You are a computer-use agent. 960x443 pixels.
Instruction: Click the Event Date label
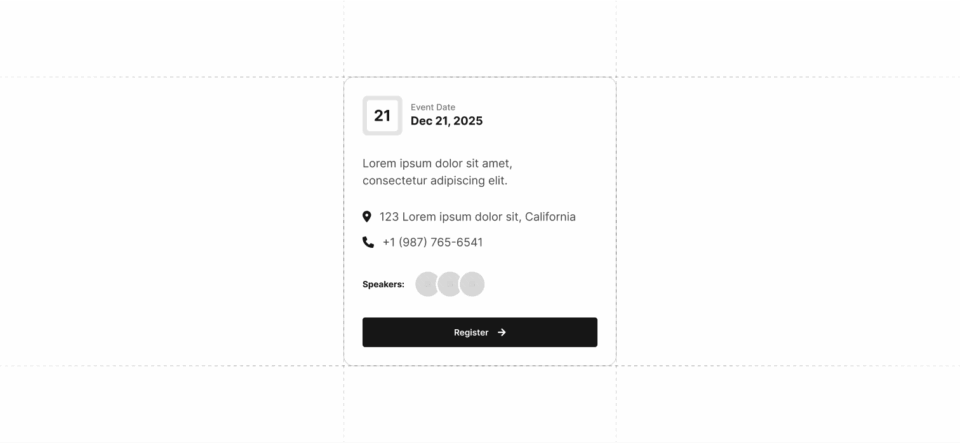pos(433,107)
